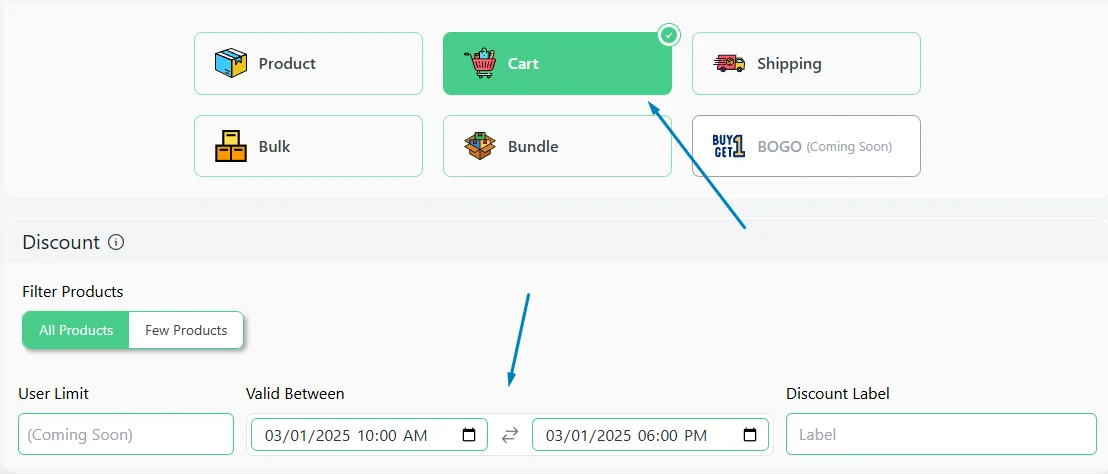Click the User Limit input field

126,434
